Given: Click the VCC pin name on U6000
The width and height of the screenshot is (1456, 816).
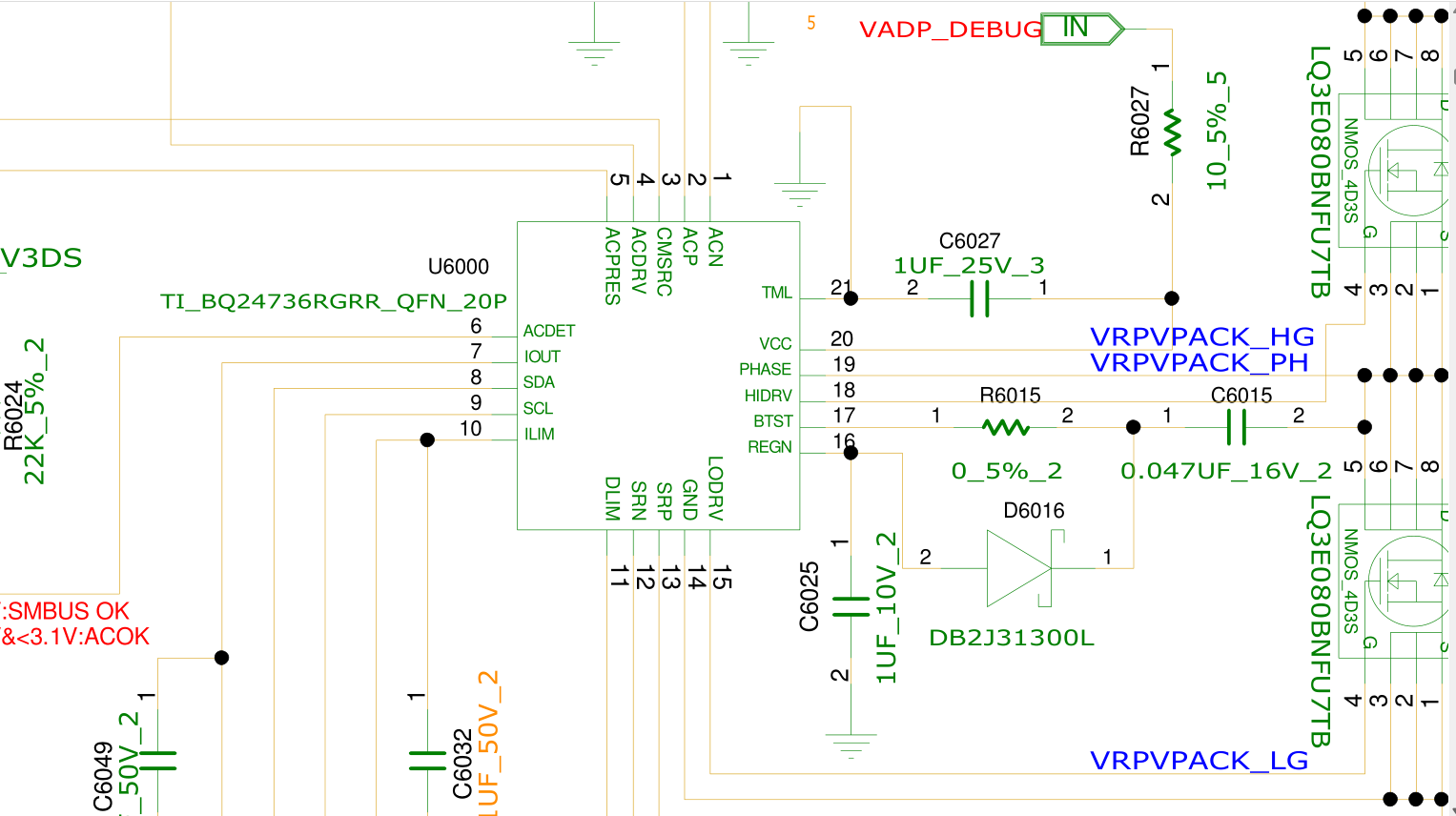Looking at the screenshot, I should click(776, 344).
